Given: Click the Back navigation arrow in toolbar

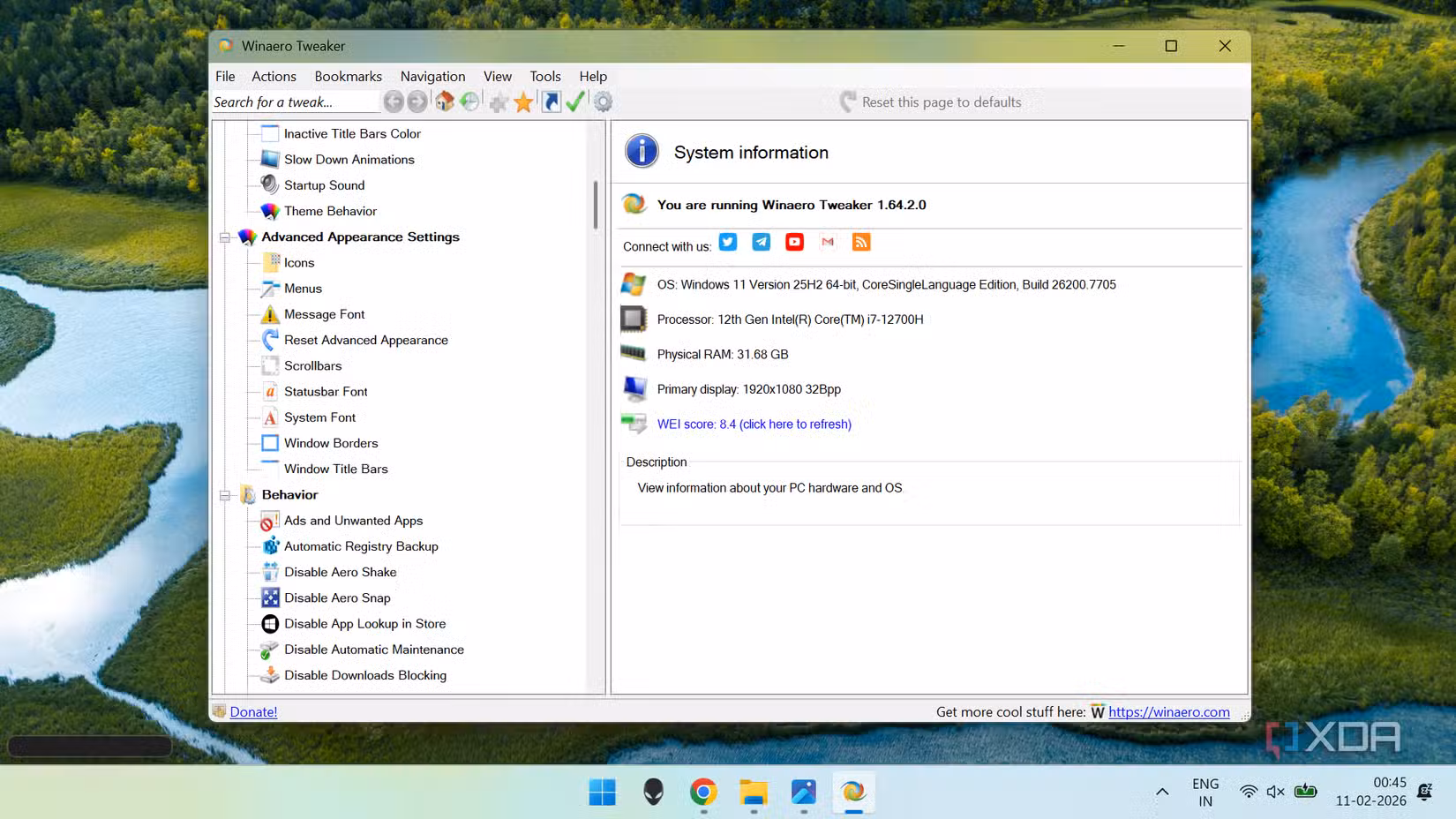Looking at the screenshot, I should [x=394, y=101].
